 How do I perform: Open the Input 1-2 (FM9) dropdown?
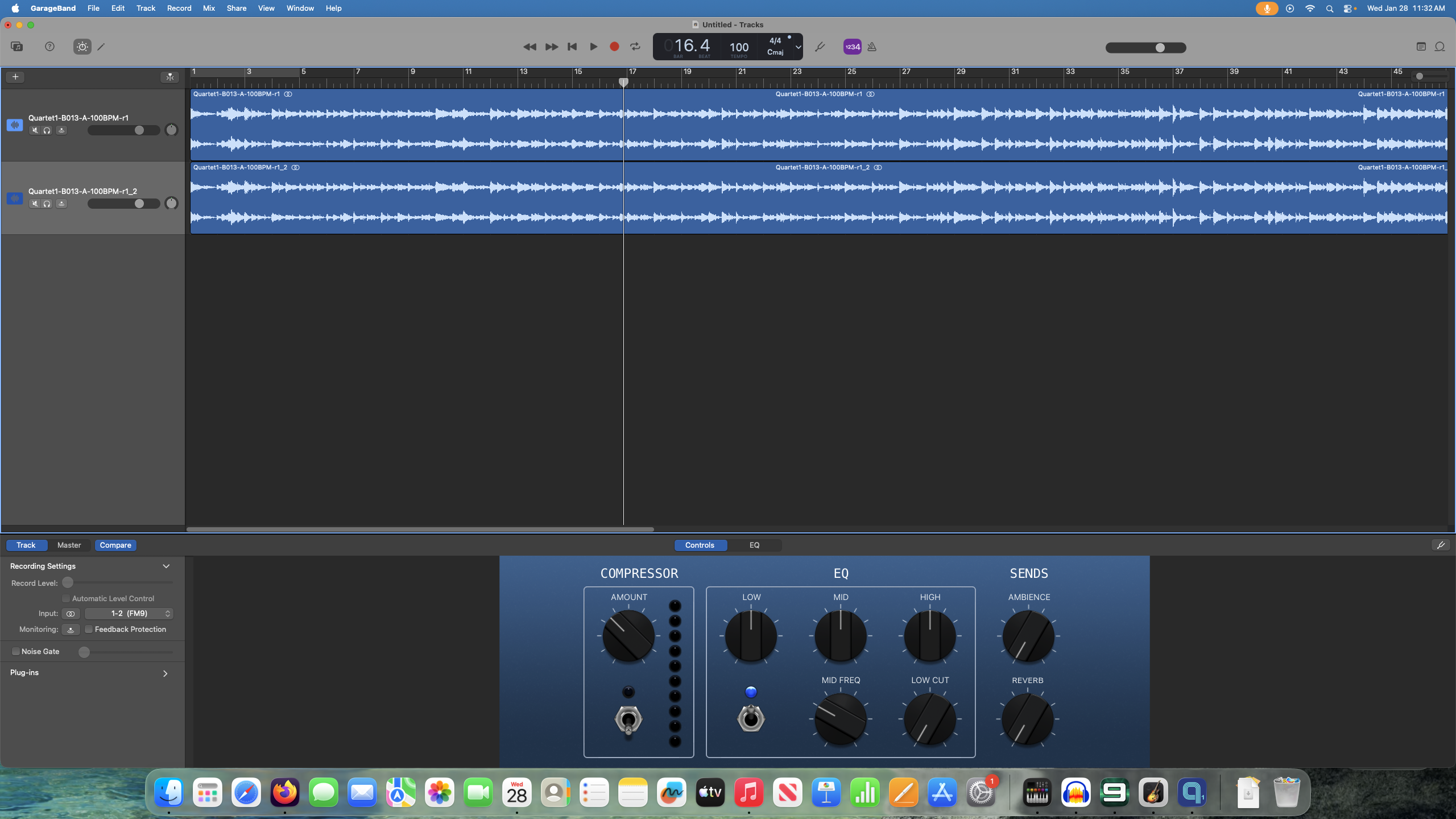(x=129, y=614)
